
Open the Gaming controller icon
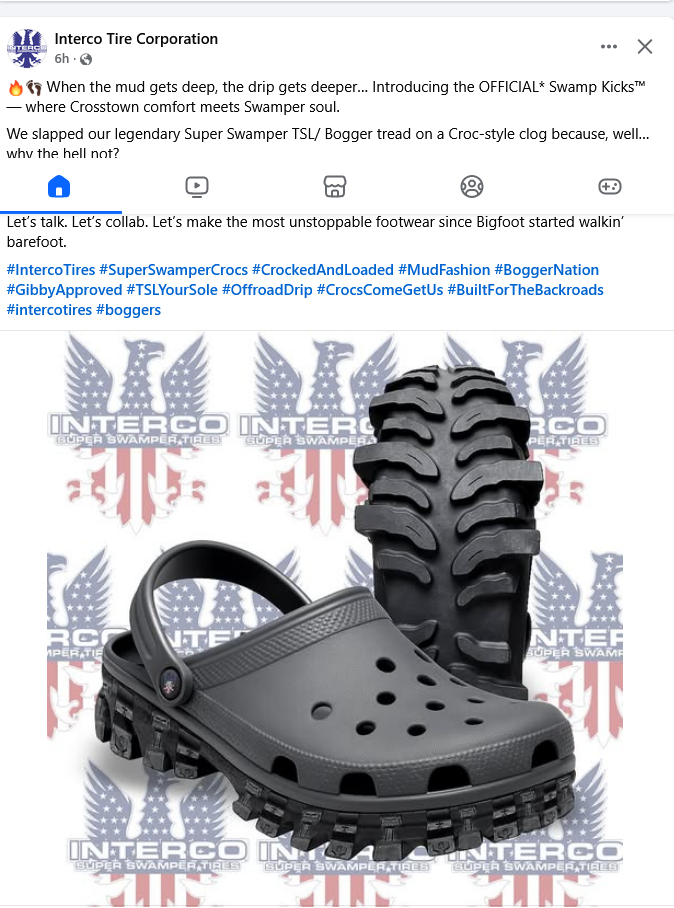coord(610,186)
